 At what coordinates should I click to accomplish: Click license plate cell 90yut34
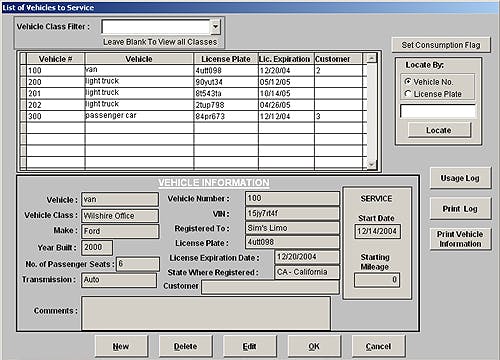[x=226, y=82]
